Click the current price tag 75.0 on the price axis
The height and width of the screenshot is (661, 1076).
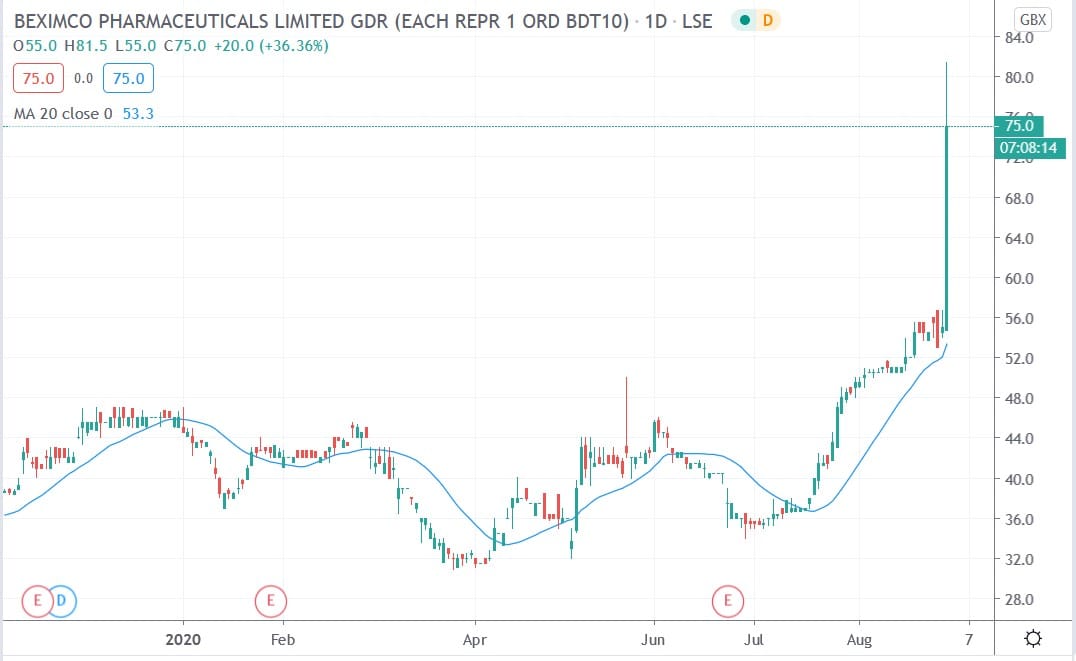[x=1019, y=126]
